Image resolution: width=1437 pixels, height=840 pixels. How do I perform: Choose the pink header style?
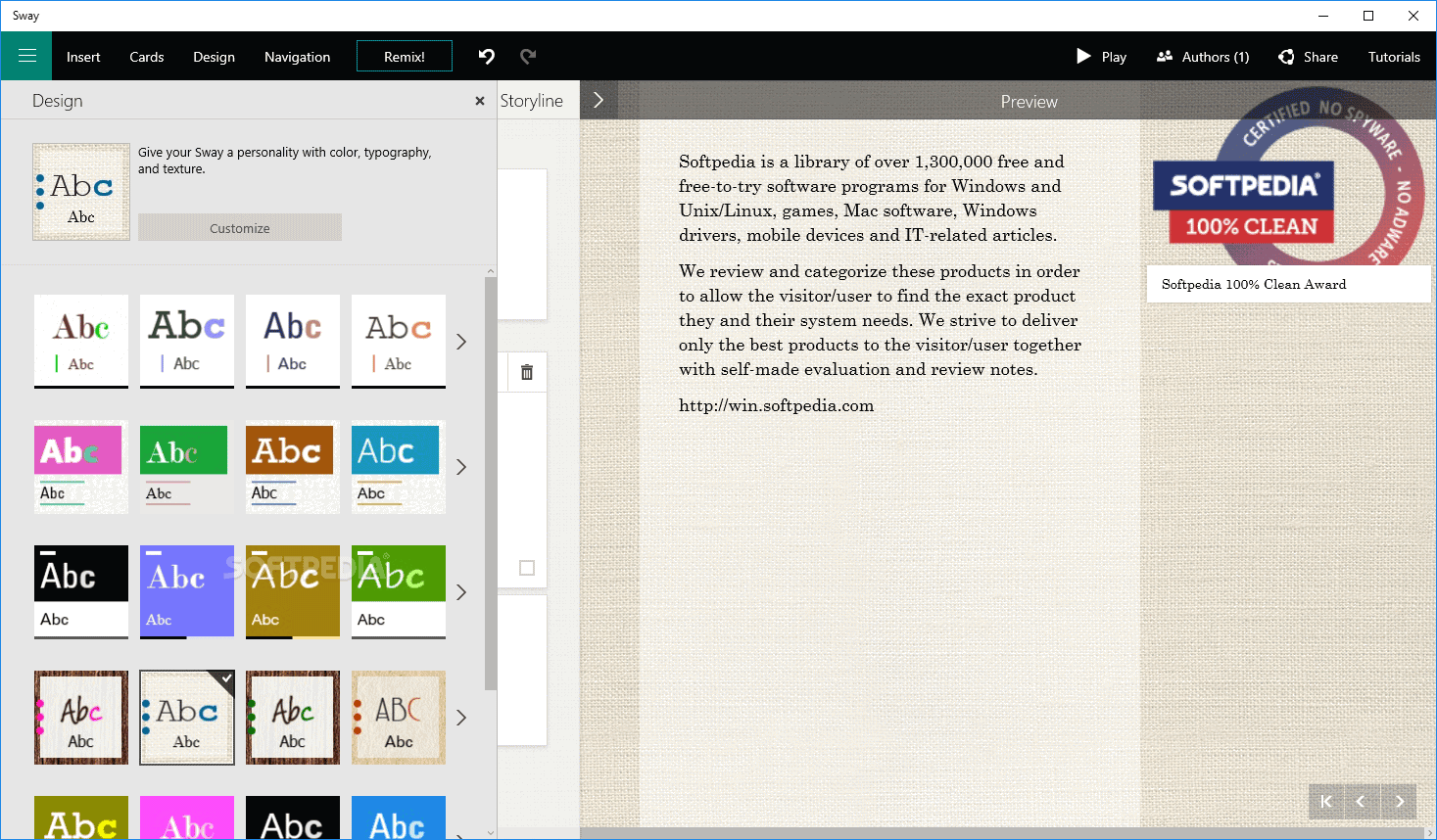(x=81, y=467)
